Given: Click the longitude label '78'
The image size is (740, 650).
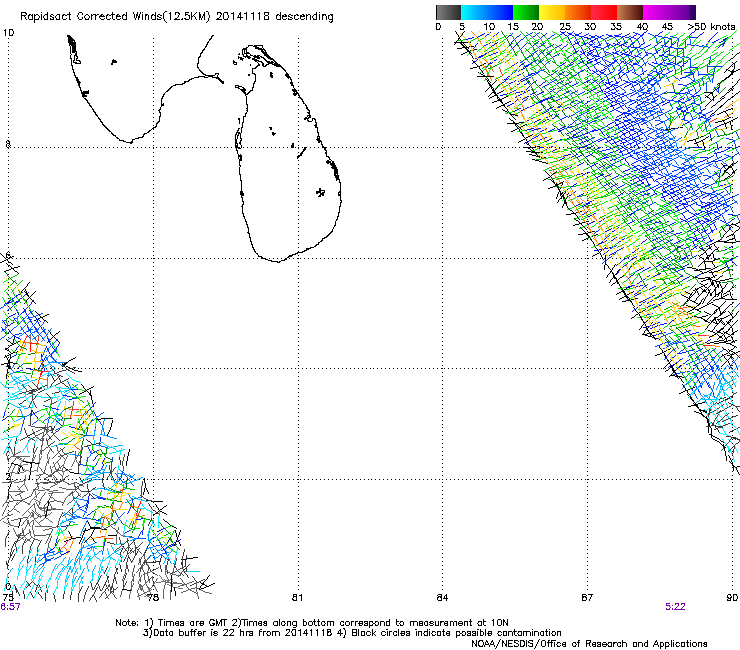Looking at the screenshot, I should click(153, 598).
